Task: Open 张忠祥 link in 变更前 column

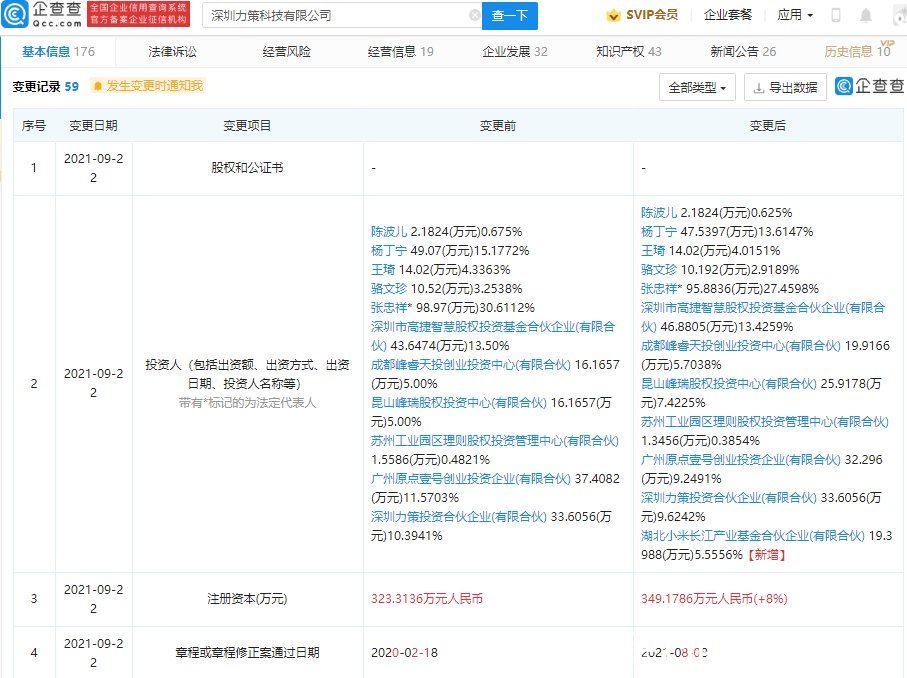Action: point(389,308)
